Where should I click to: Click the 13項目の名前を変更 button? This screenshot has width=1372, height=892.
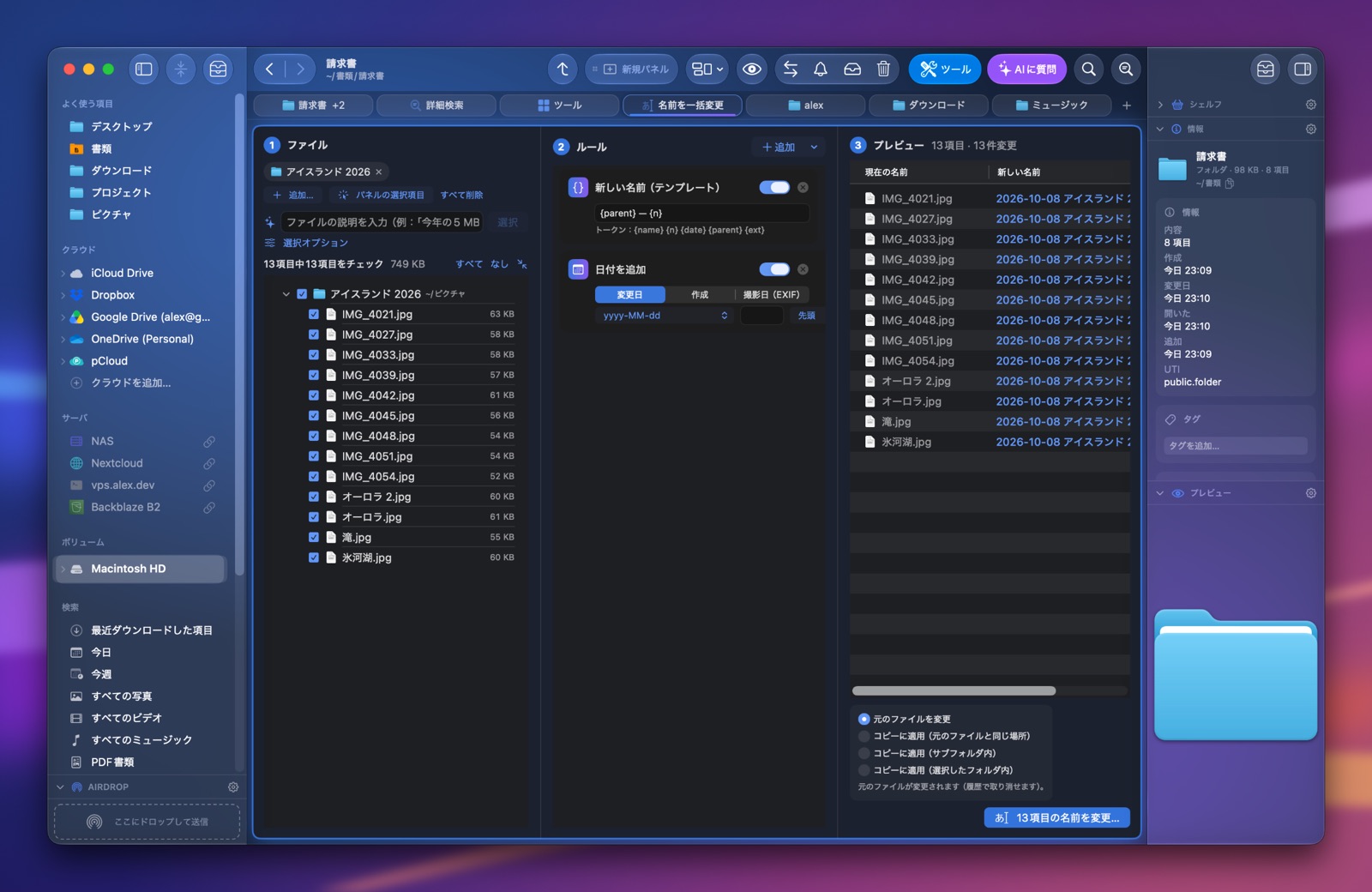click(x=1056, y=818)
